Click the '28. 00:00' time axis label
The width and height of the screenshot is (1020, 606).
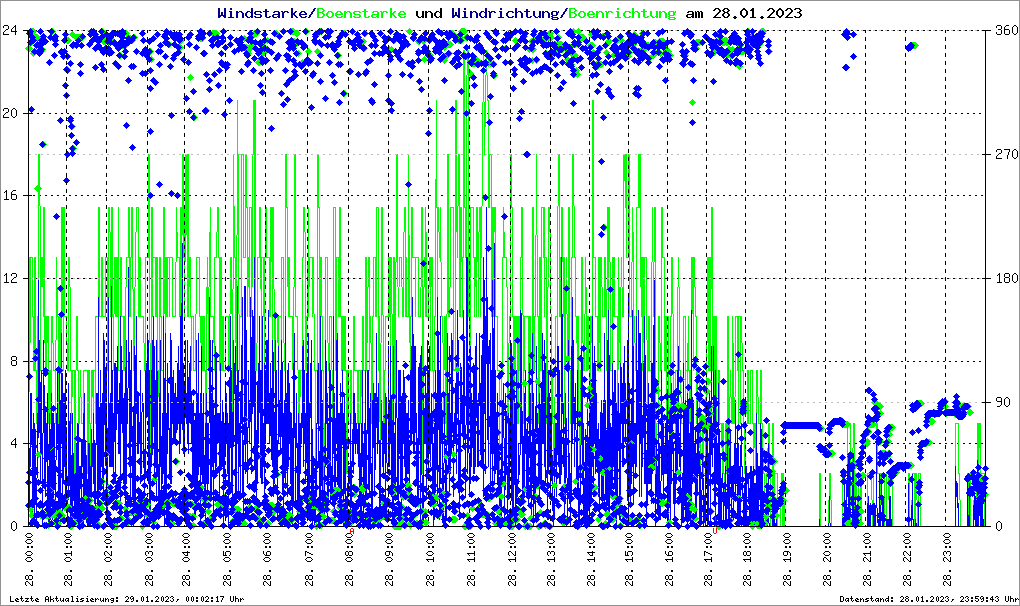pyautogui.click(x=29, y=559)
